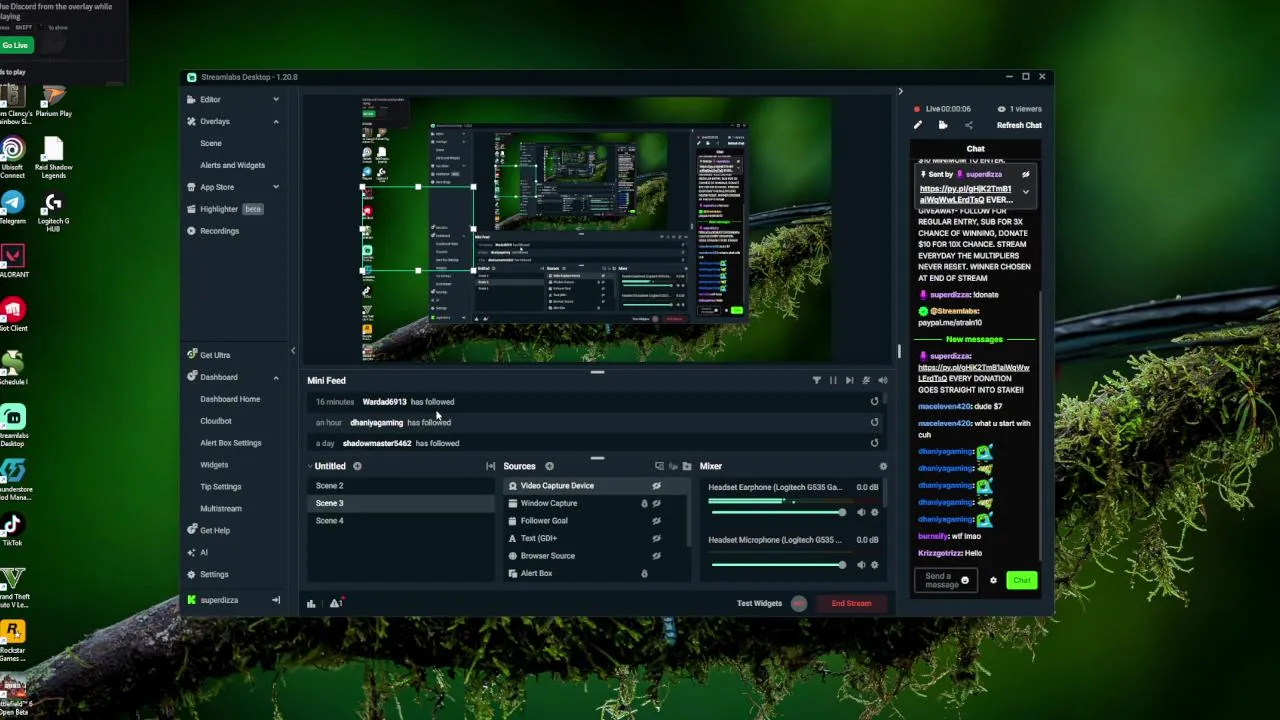Open the Untitled scene collection dropdown

(327, 466)
